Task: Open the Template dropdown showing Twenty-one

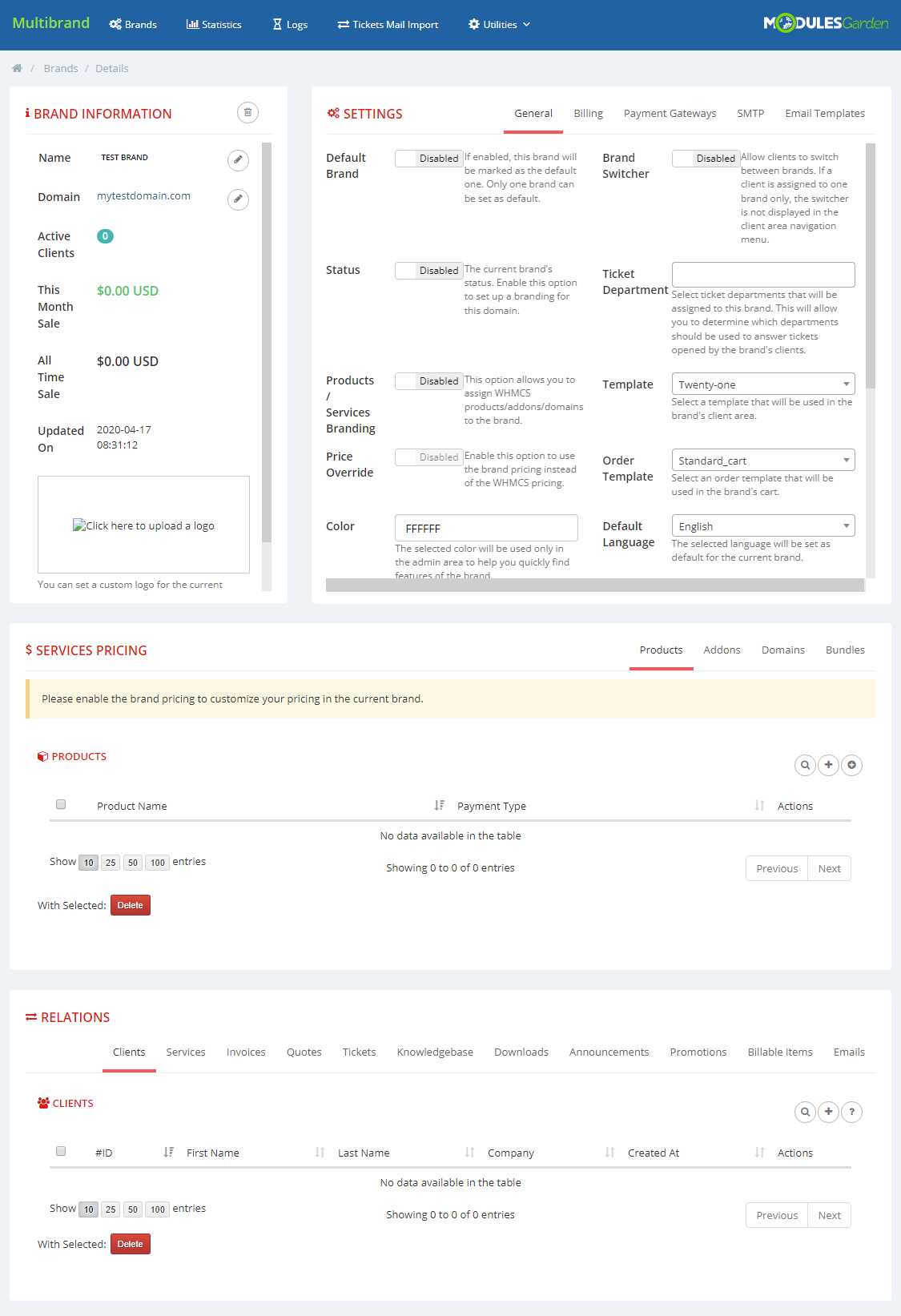Action: 762,384
